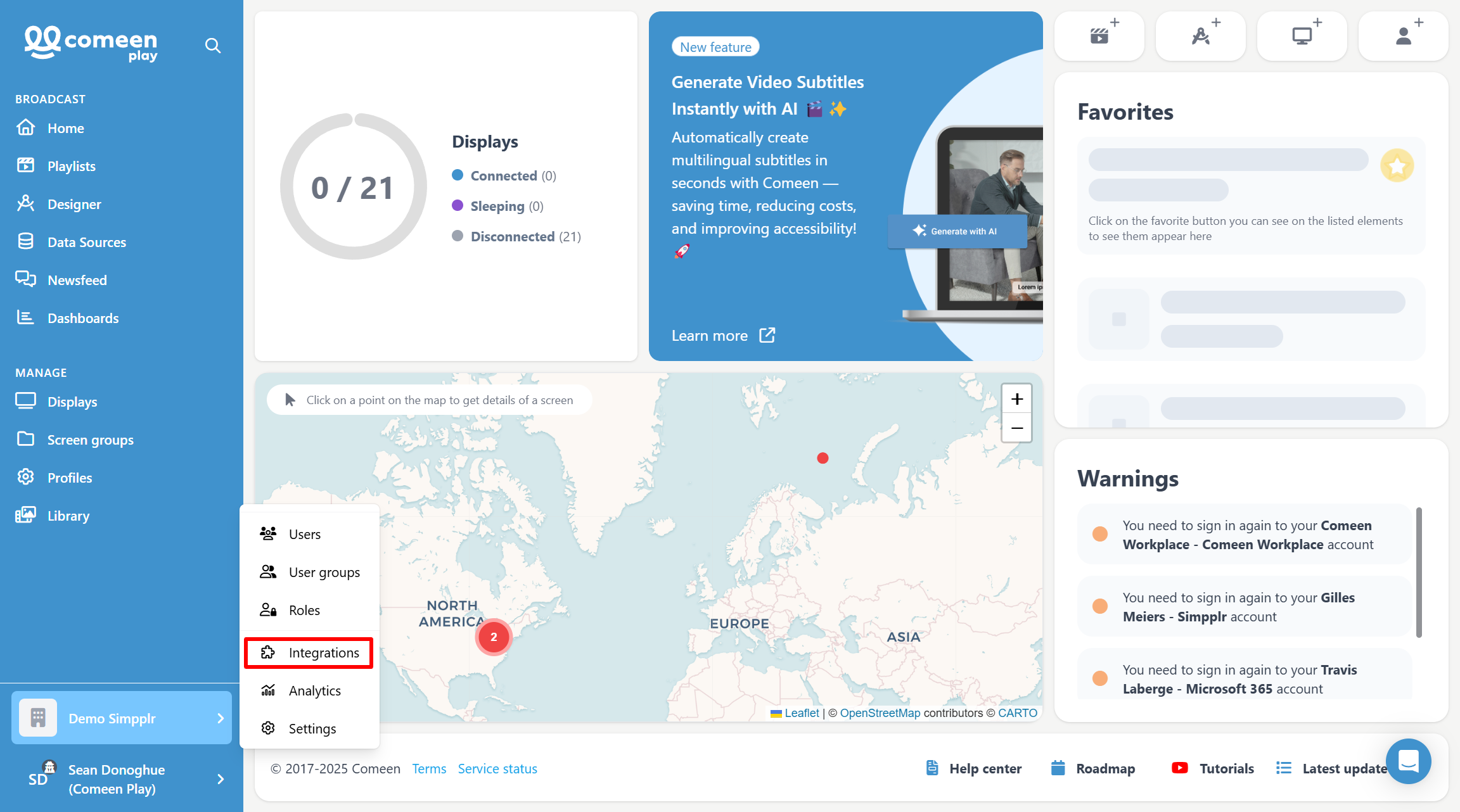Click the Roles user-lock icon
The height and width of the screenshot is (812, 1460).
tap(268, 610)
